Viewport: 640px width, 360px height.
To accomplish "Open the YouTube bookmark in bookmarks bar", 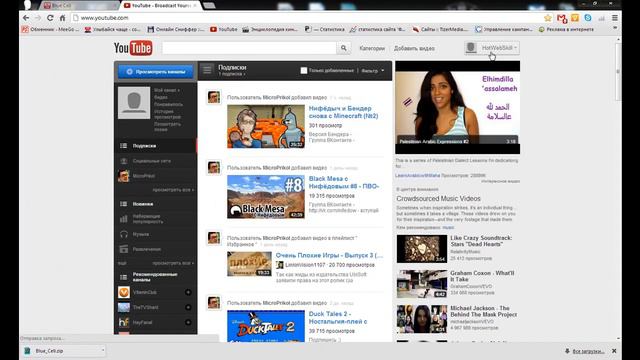I will (223, 29).
